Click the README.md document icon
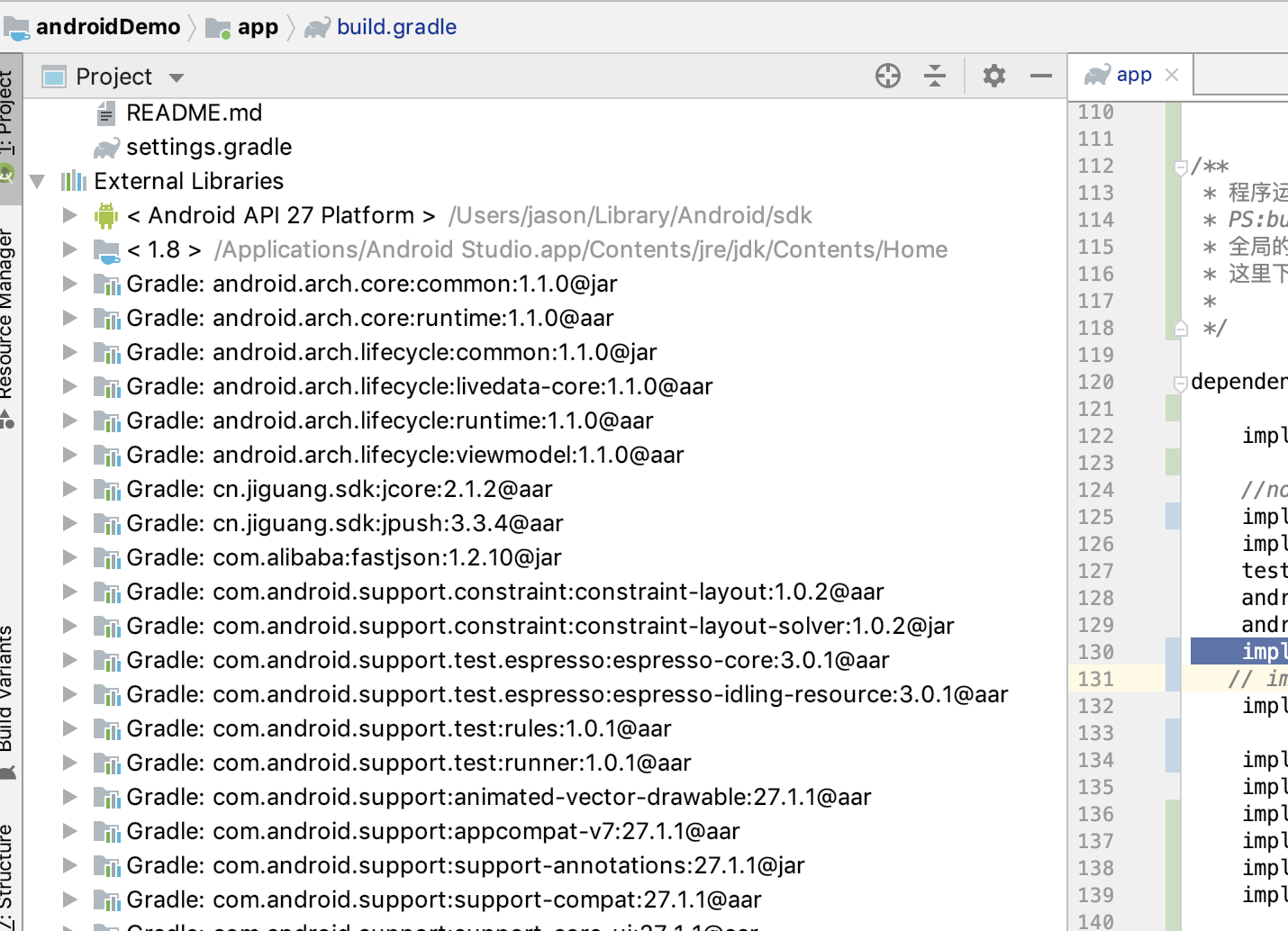The image size is (1288, 931). (x=106, y=113)
